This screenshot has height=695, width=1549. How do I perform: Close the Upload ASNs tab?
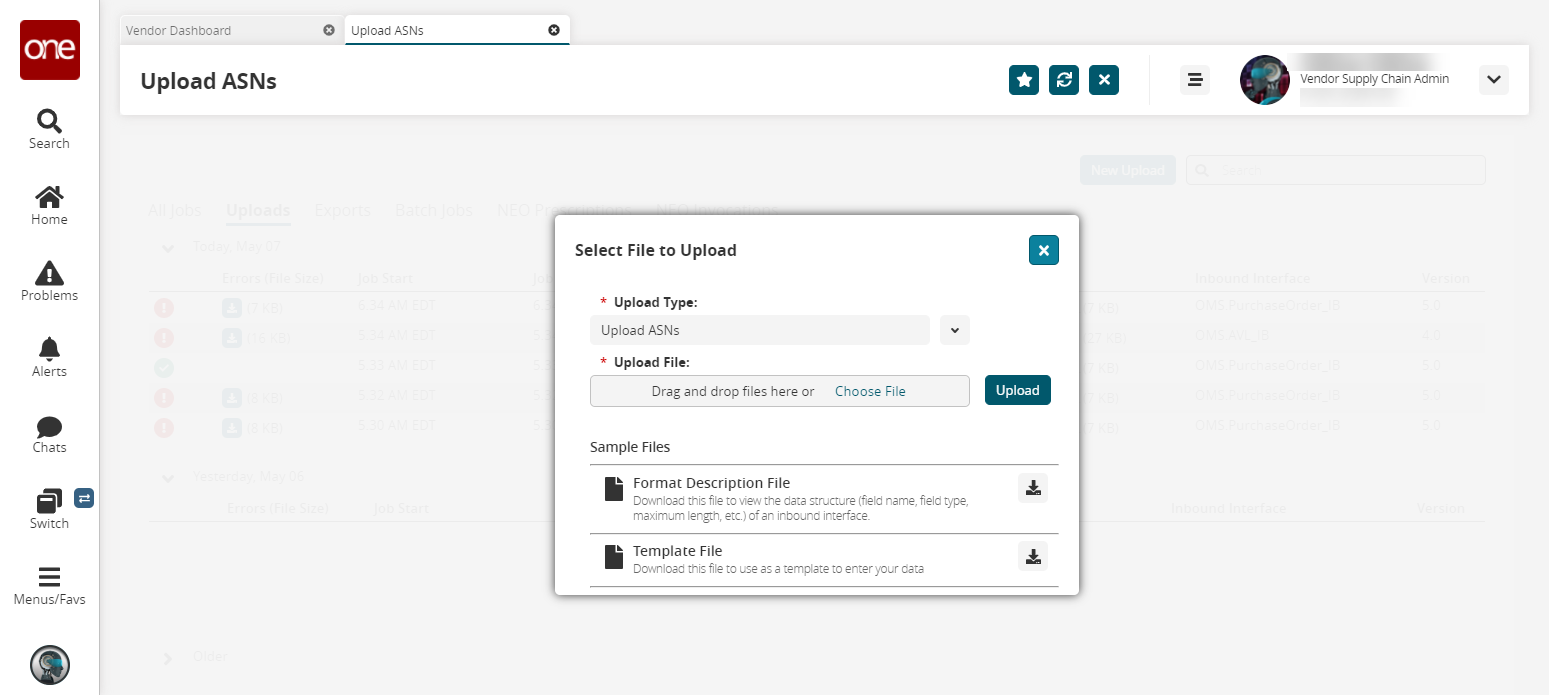pyautogui.click(x=554, y=30)
